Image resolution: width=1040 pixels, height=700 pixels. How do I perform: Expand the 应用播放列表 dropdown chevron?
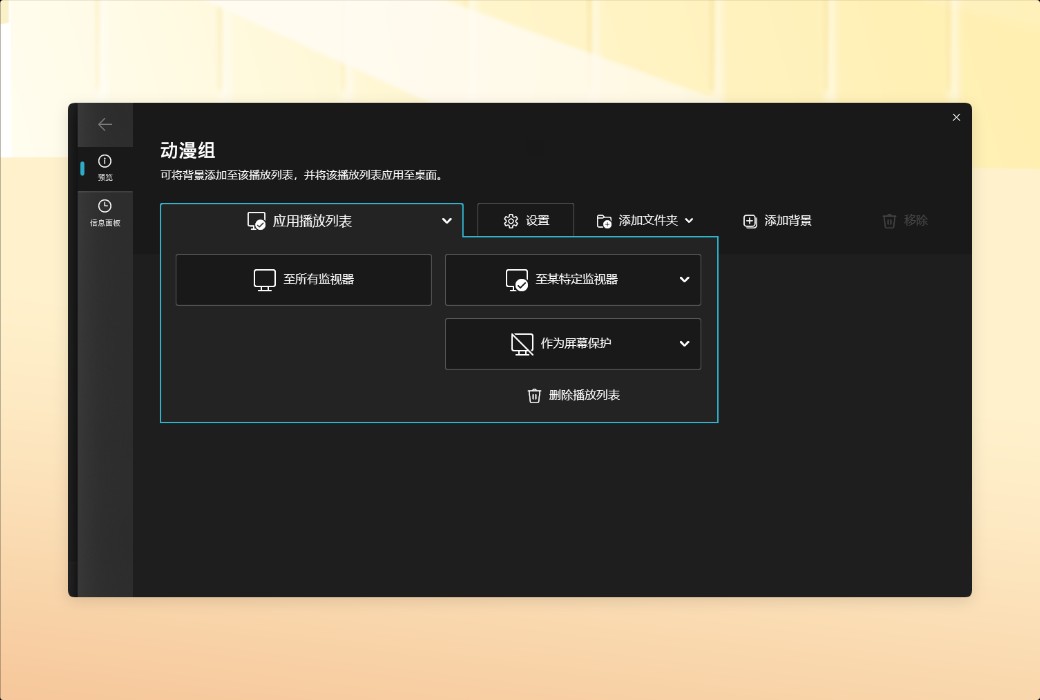[446, 221]
